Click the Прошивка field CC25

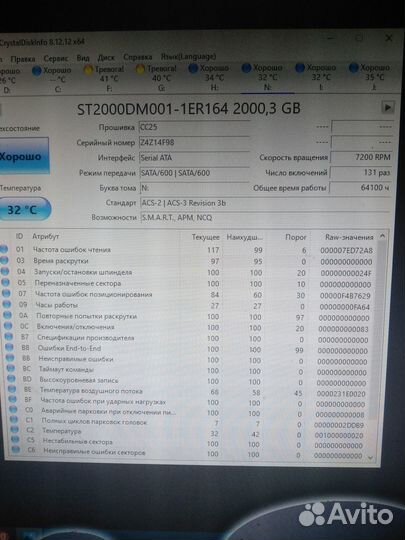pos(194,127)
